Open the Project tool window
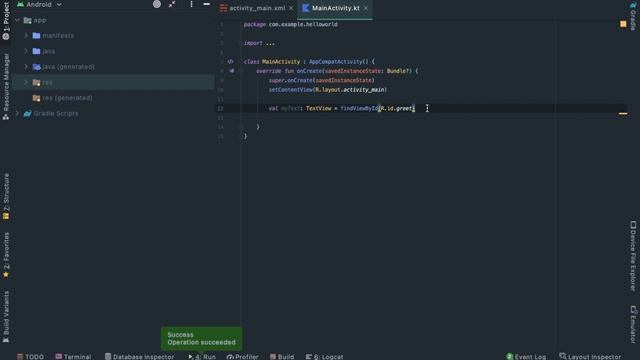640x360 pixels. (x=6, y=20)
